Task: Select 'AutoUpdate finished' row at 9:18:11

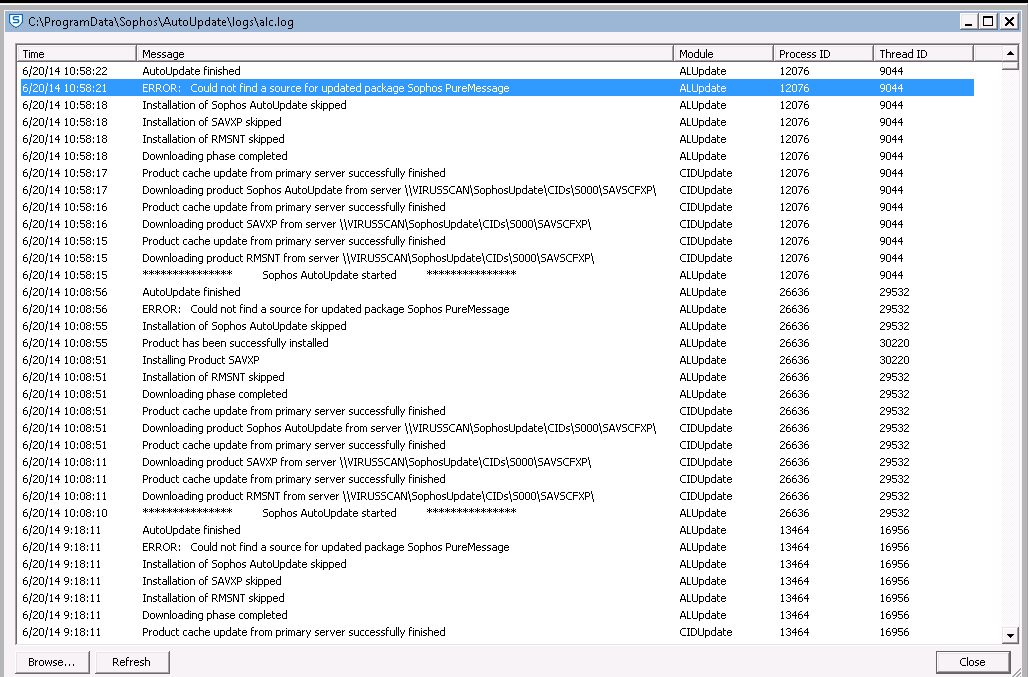Action: pyautogui.click(x=497, y=530)
